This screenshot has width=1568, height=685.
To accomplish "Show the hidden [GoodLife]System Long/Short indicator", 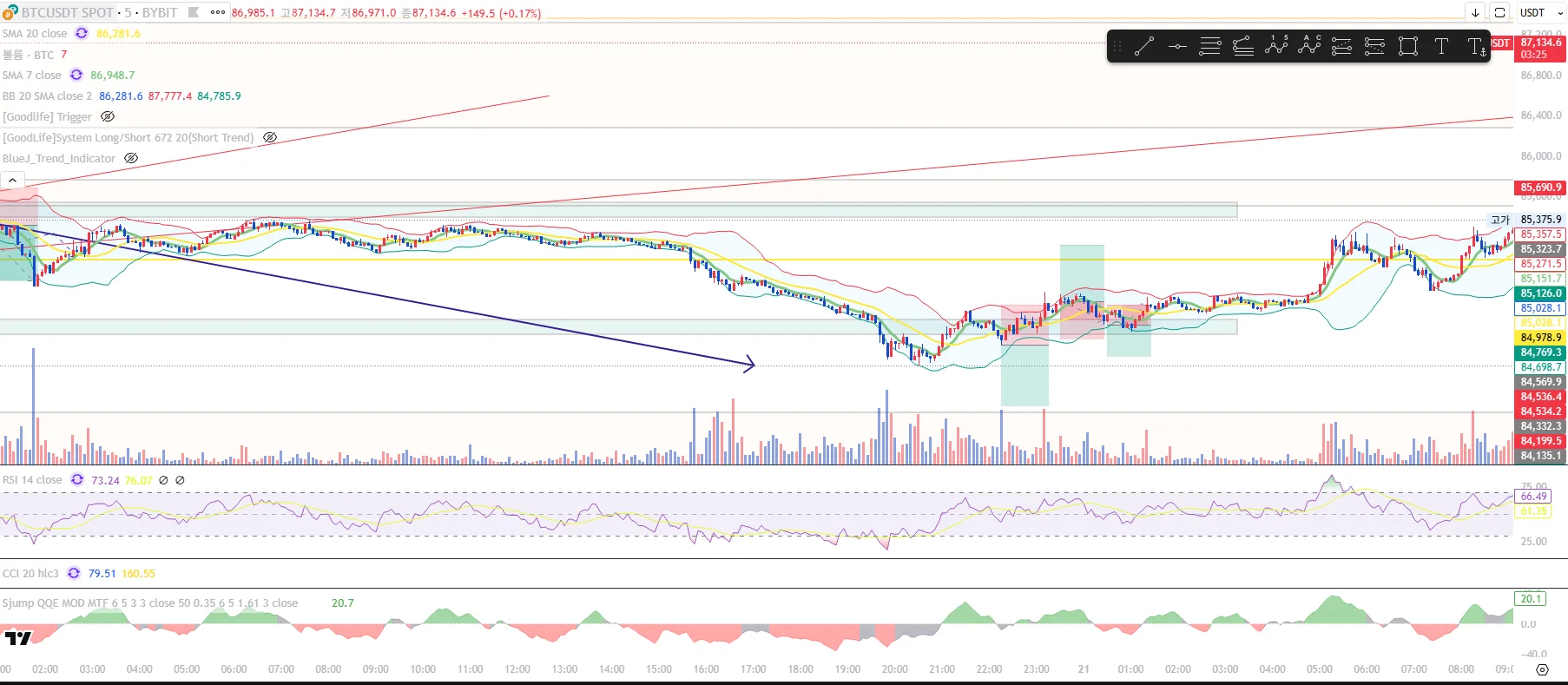I will (x=270, y=137).
